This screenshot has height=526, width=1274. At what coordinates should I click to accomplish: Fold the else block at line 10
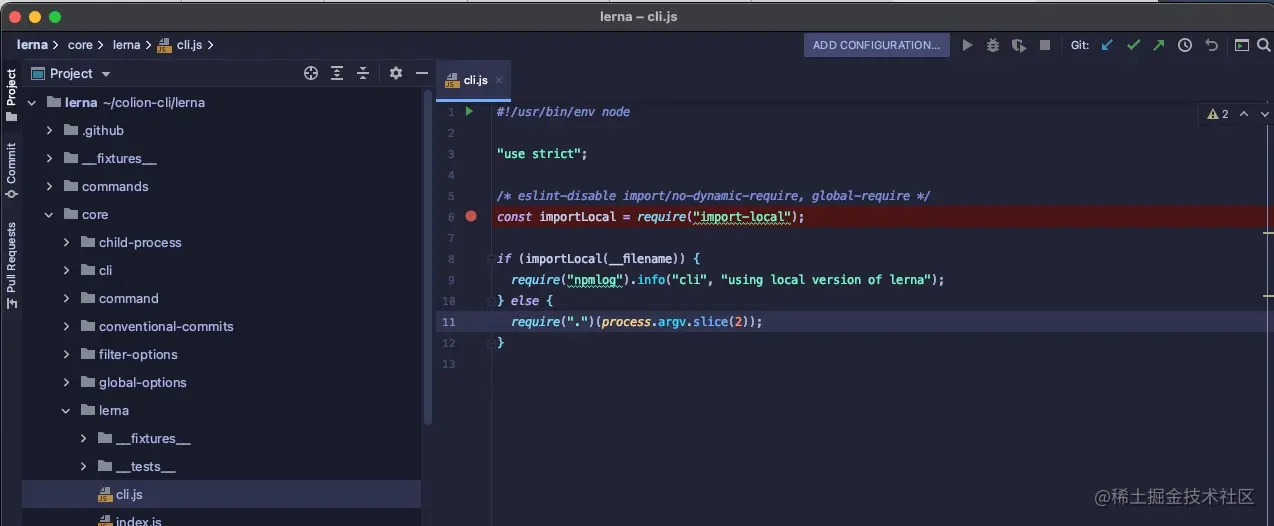pyautogui.click(x=490, y=300)
